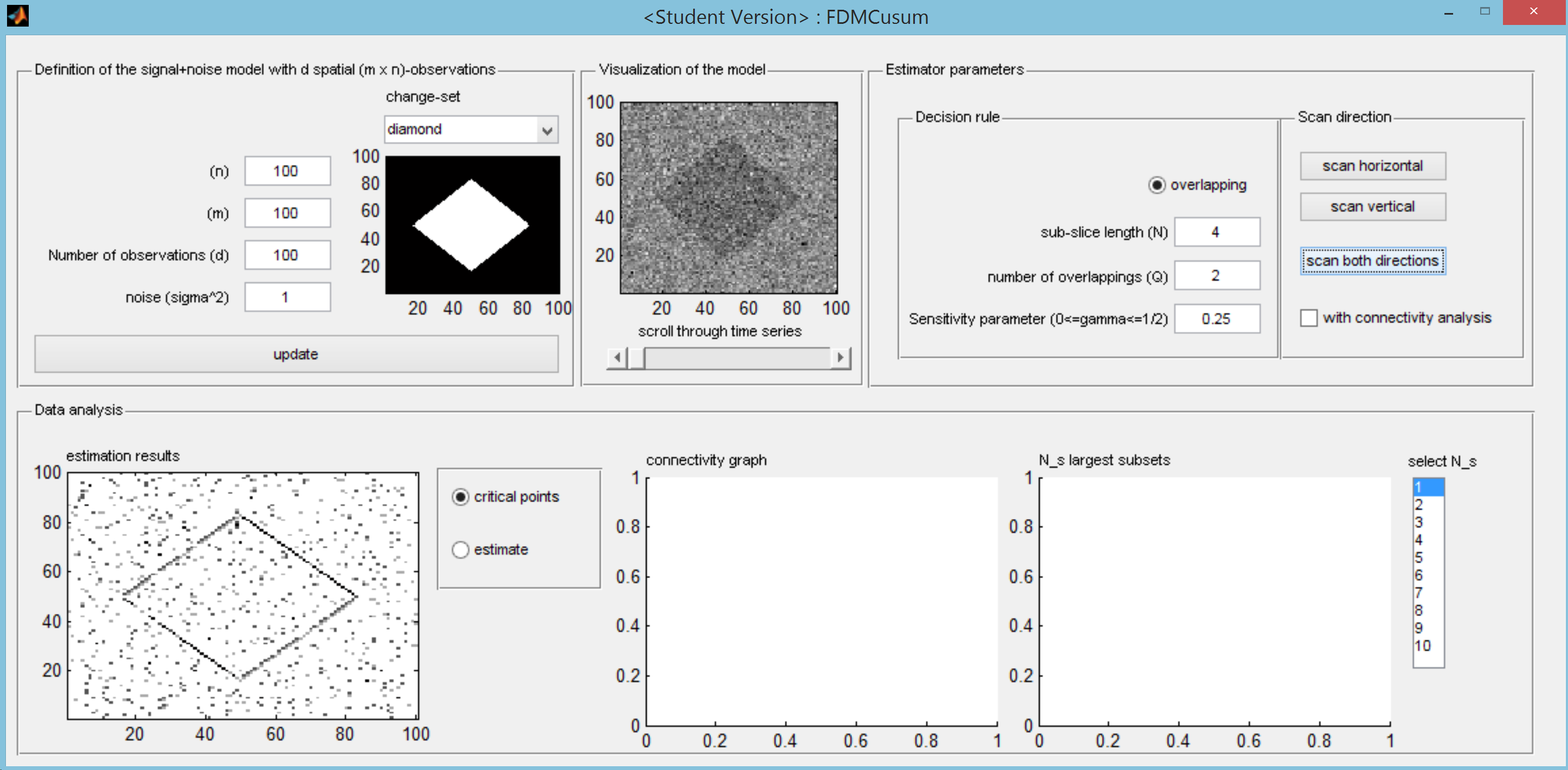Click the scan horizontal button
Viewport: 1568px width, 770px height.
1372,166
